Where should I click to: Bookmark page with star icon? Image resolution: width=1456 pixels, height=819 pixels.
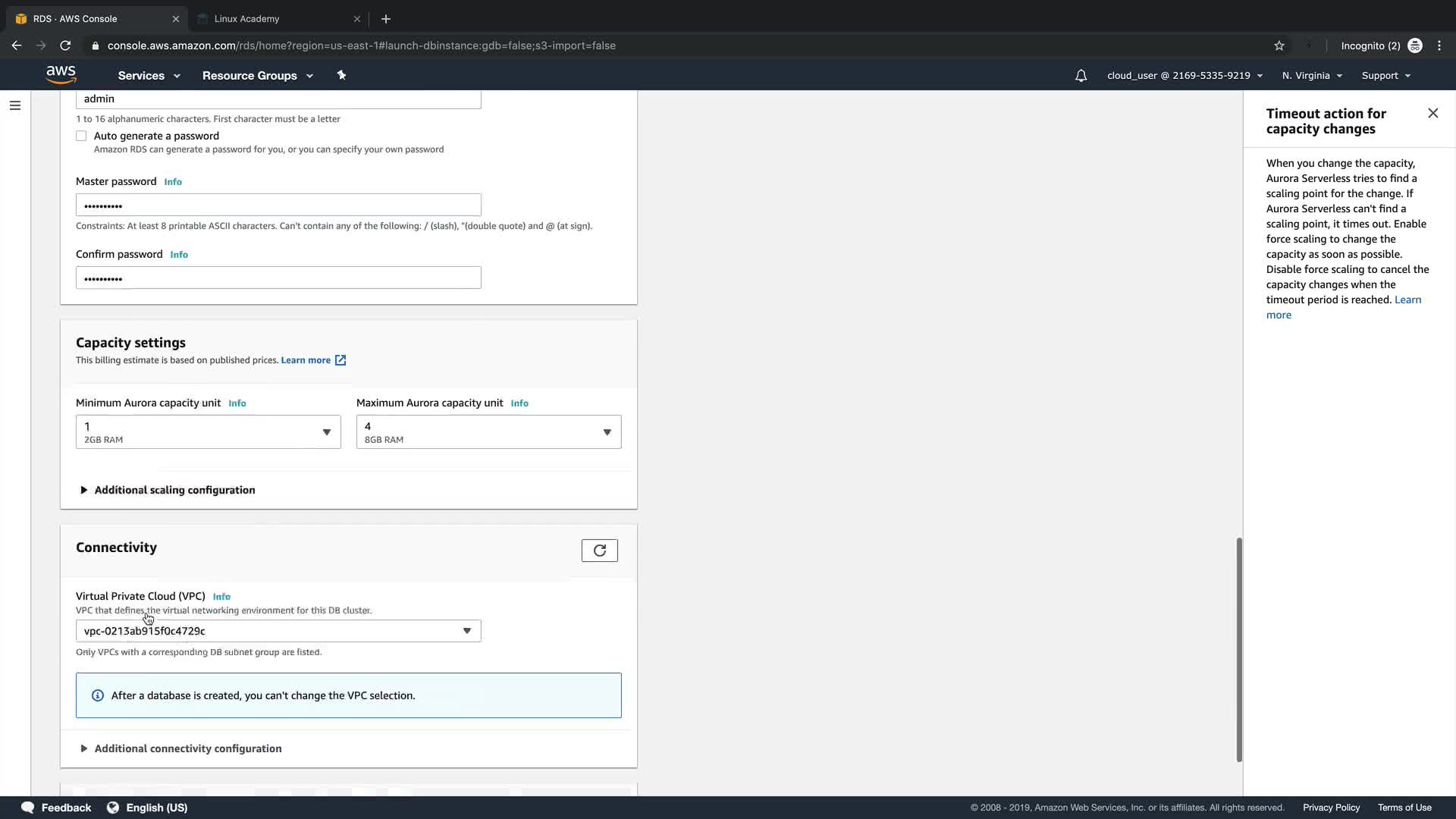click(1279, 45)
